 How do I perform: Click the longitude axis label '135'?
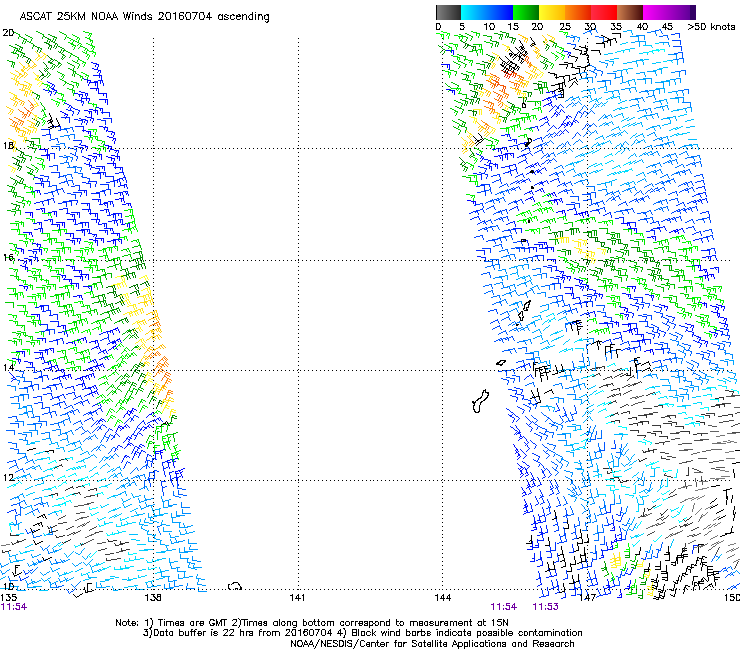pyautogui.click(x=9, y=598)
